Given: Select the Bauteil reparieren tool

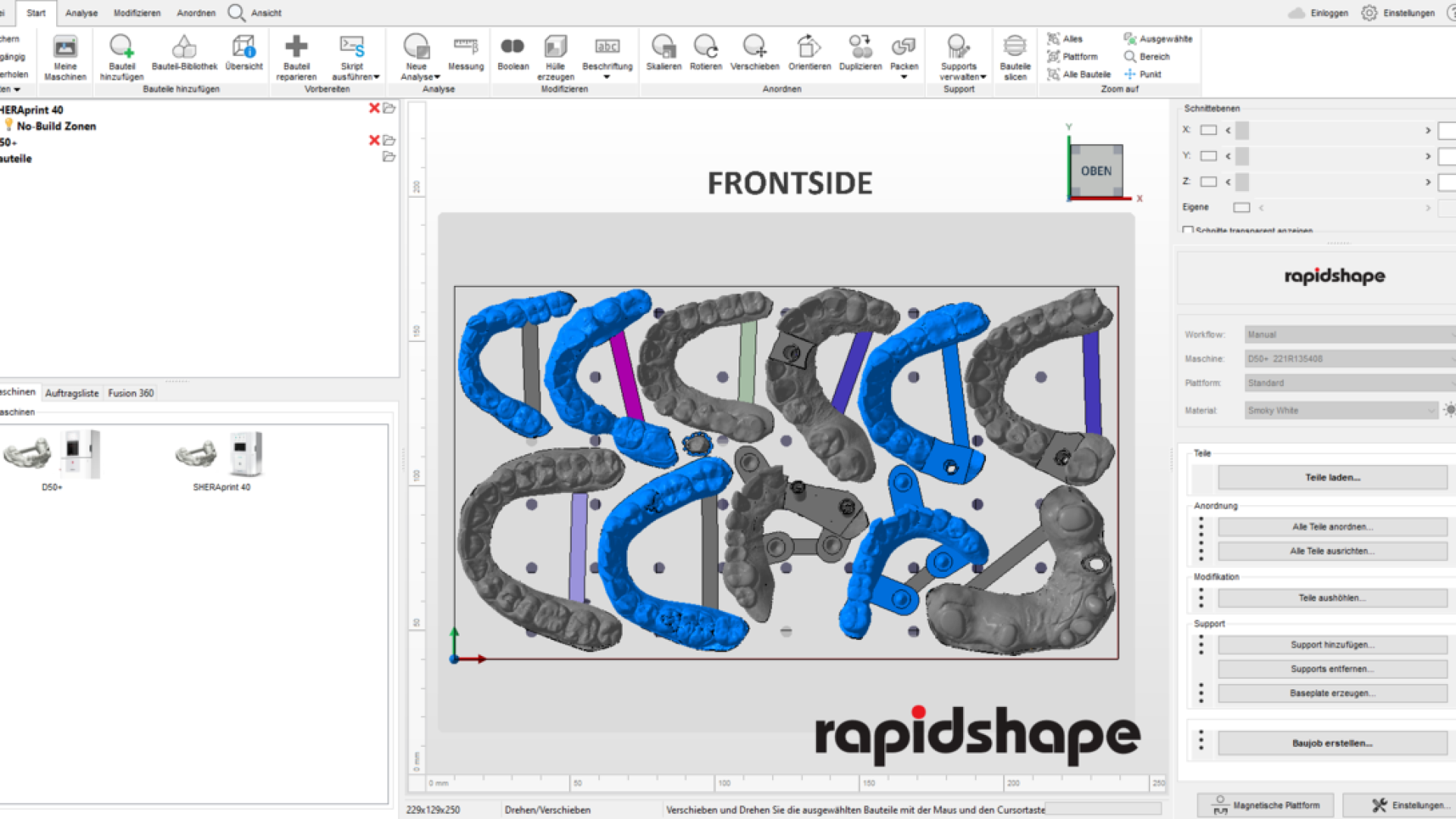Looking at the screenshot, I should click(x=297, y=57).
